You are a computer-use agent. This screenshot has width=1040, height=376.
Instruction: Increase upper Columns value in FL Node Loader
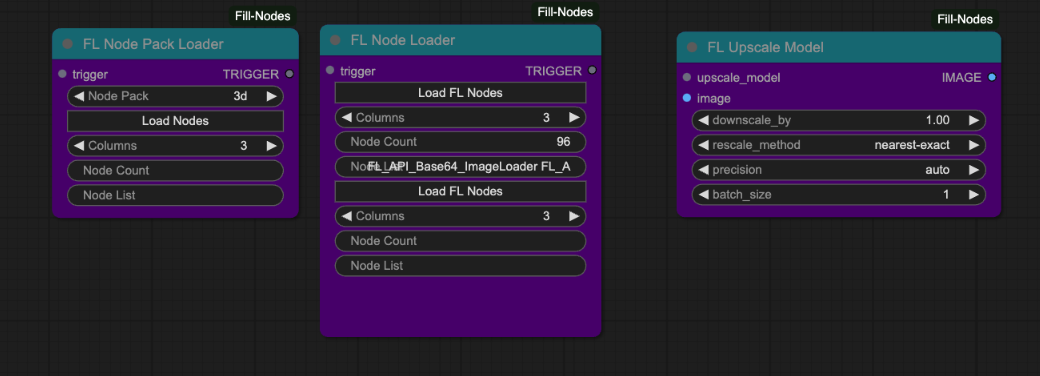point(574,117)
